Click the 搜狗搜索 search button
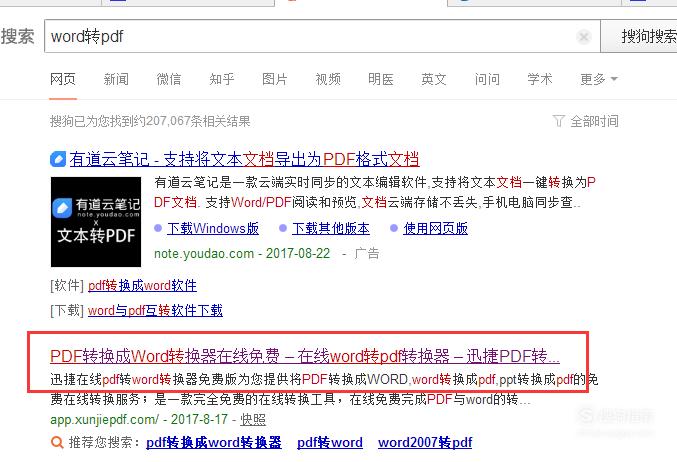The width and height of the screenshot is (677, 462). click(x=640, y=36)
